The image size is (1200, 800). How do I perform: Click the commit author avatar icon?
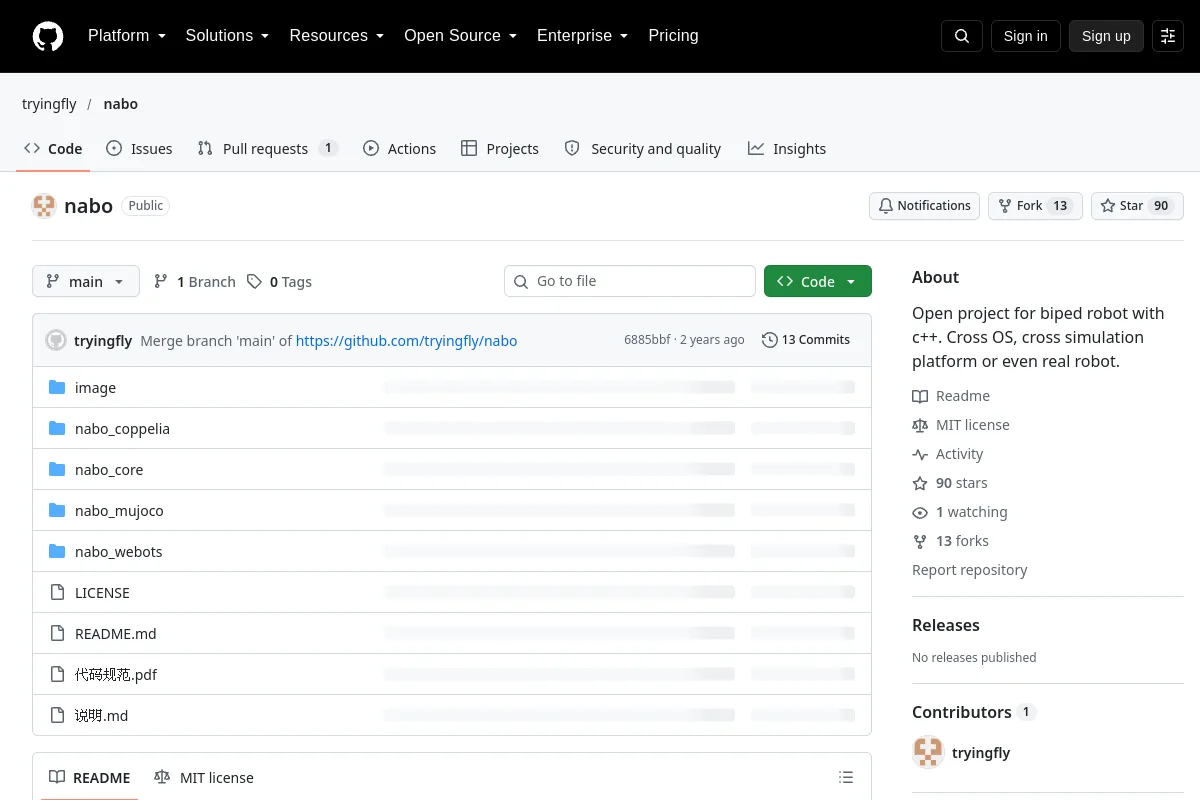click(56, 340)
